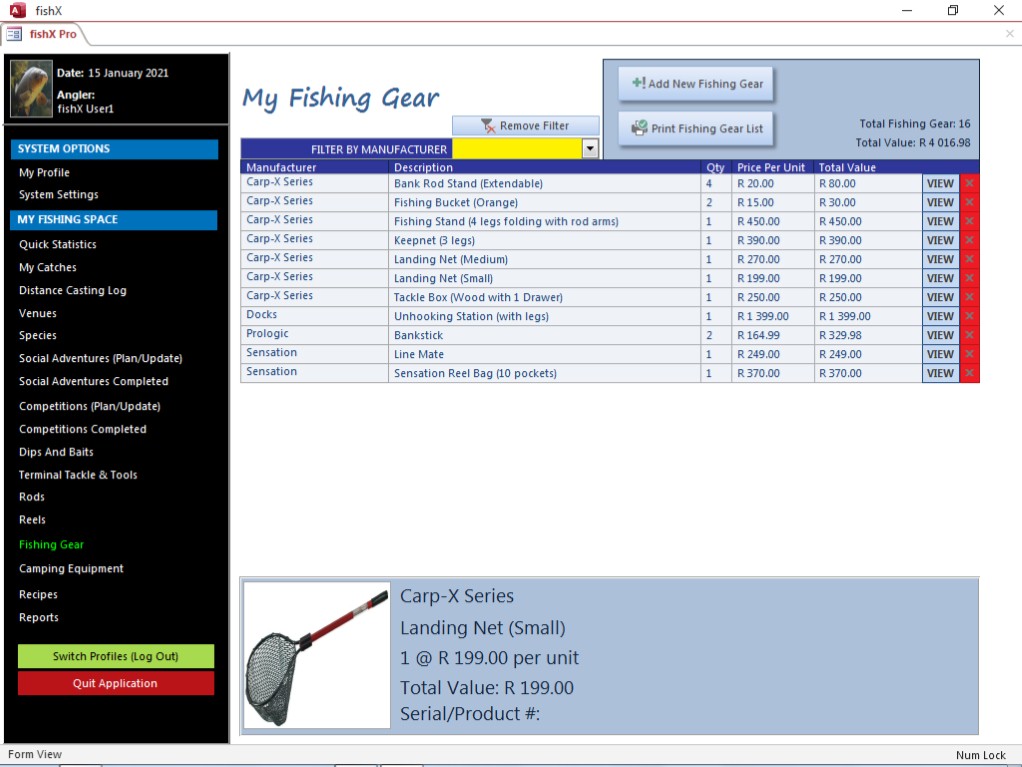Click the landing net product image
The width and height of the screenshot is (1022, 767).
click(317, 656)
